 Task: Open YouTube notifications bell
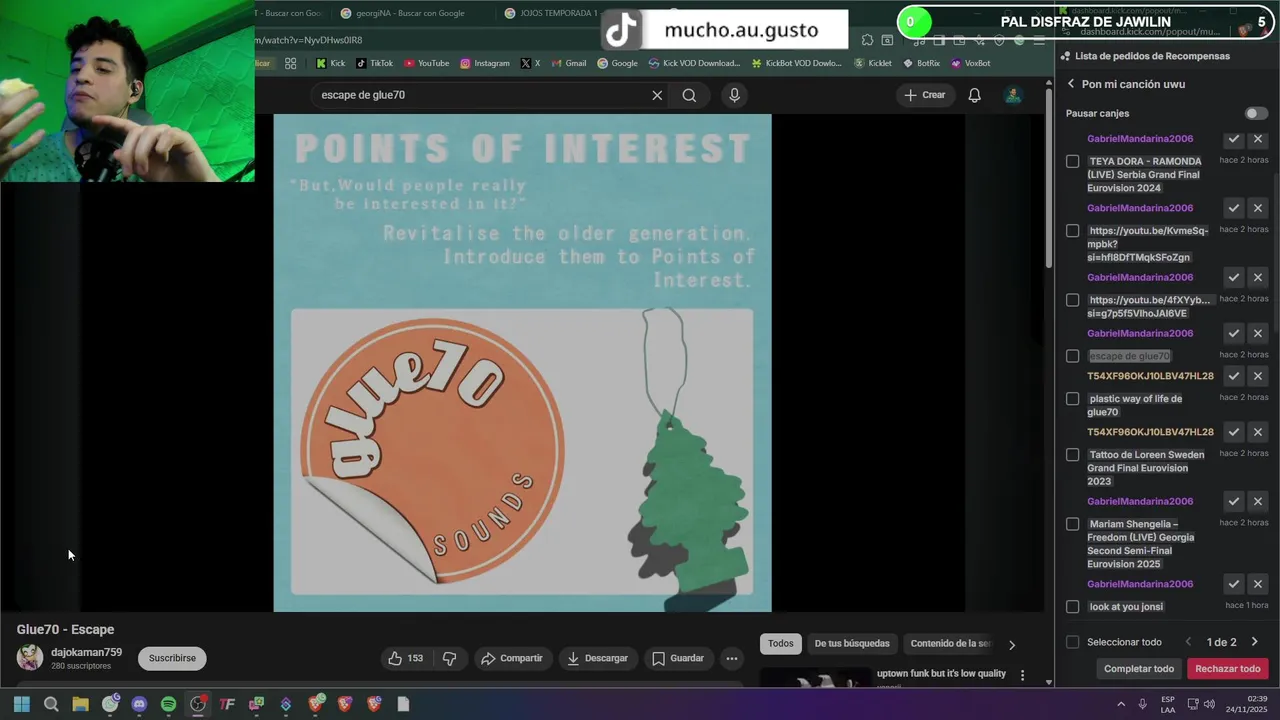[974, 95]
